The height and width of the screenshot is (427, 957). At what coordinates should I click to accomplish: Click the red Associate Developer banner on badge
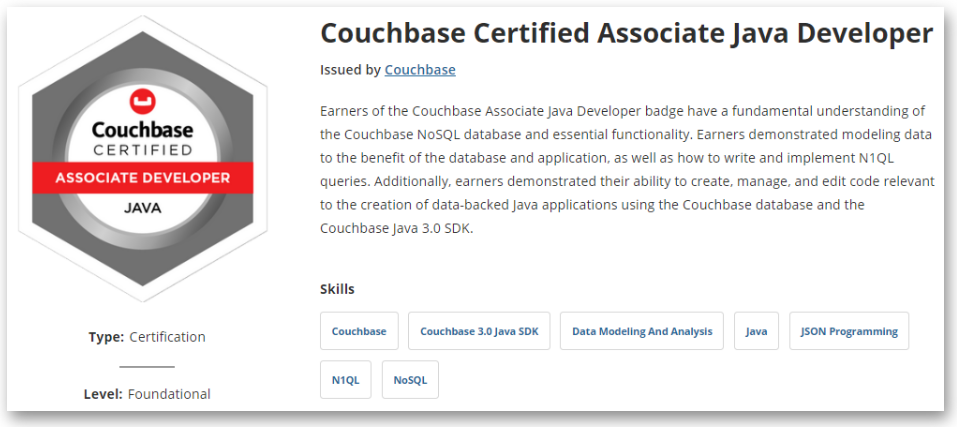coord(143,178)
